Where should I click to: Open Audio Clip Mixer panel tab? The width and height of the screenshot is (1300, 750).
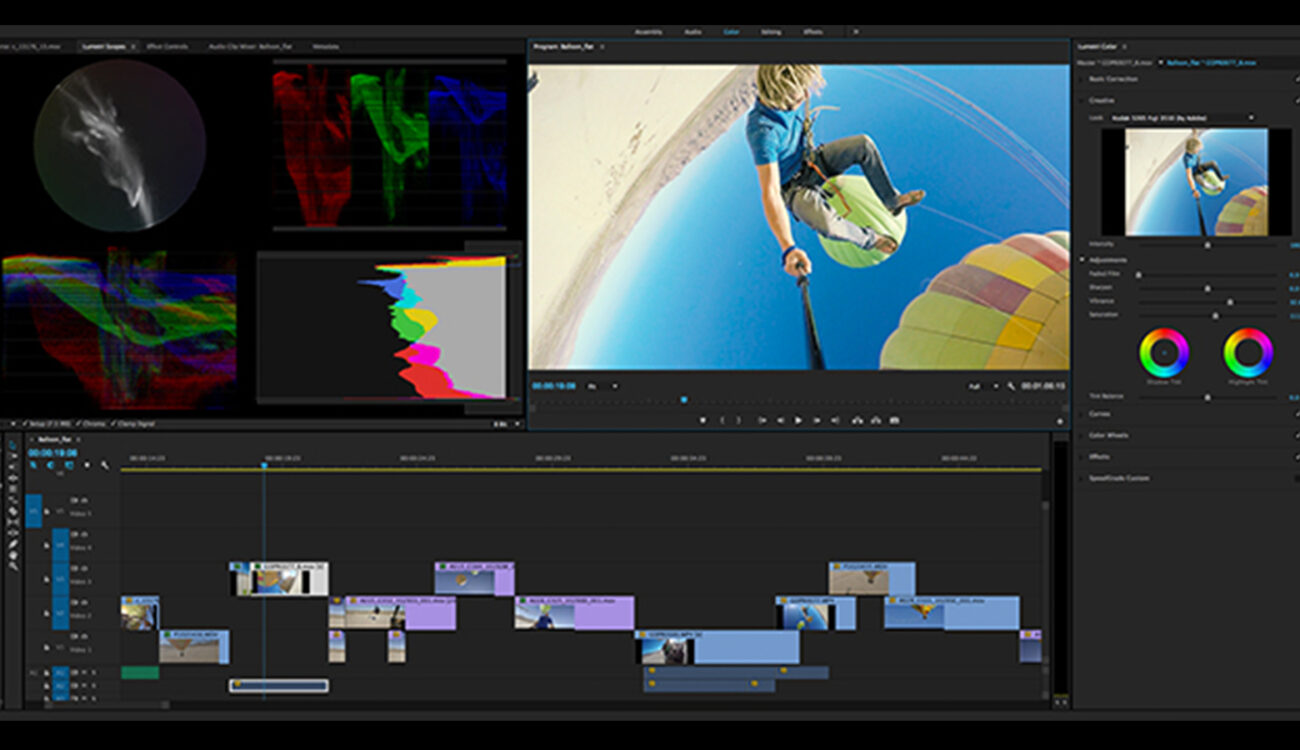(x=251, y=46)
